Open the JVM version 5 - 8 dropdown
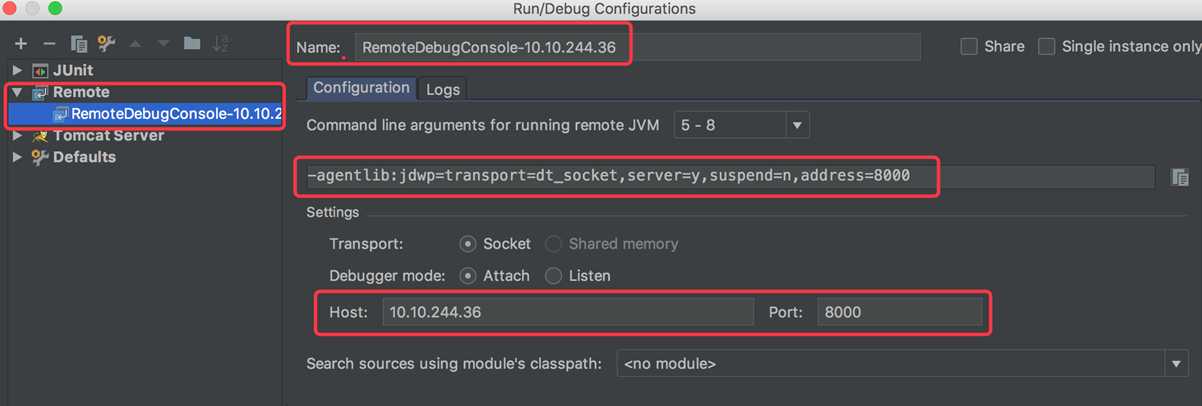1202x406 pixels. click(742, 125)
